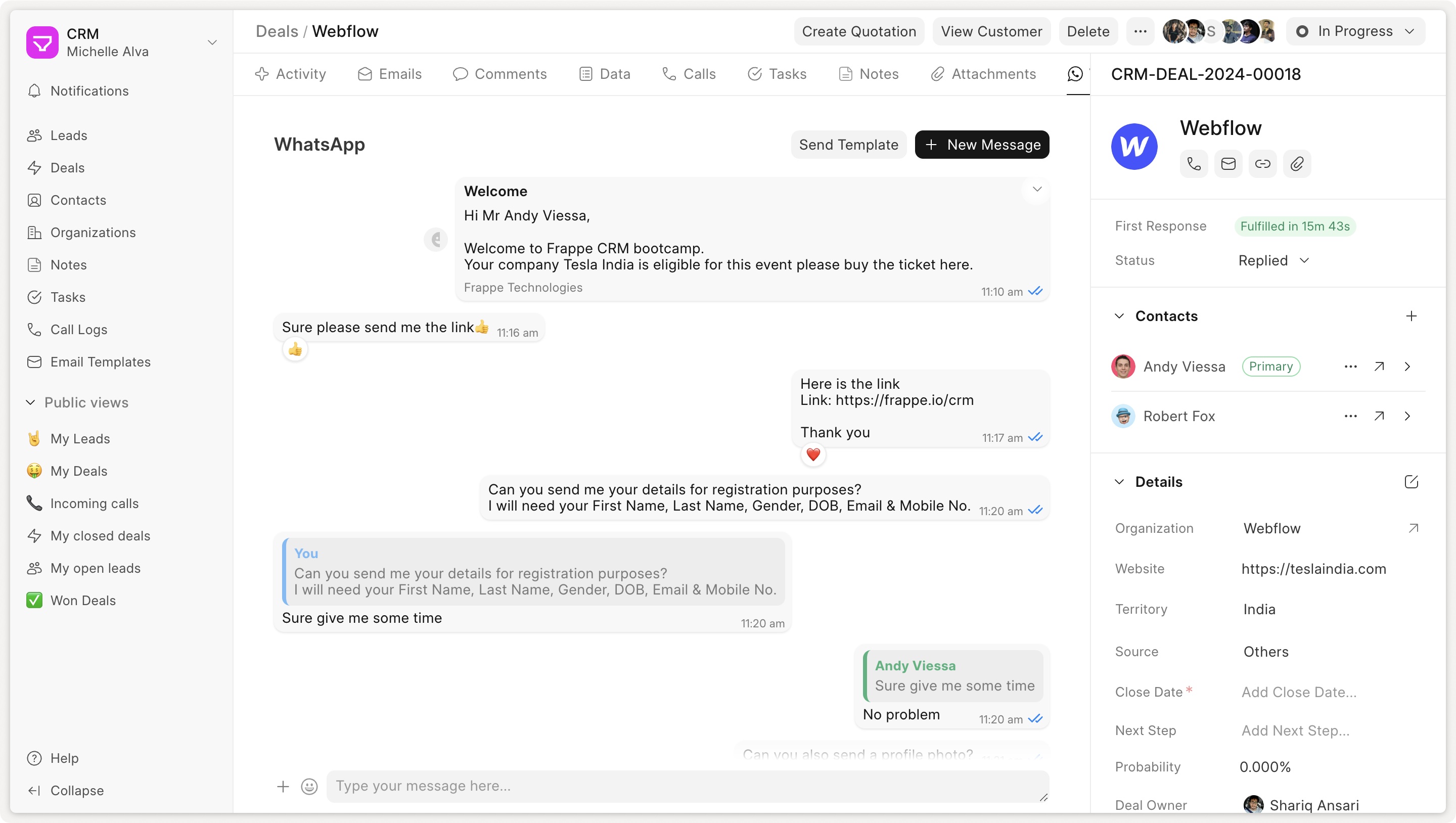The image size is (1456, 823).
Task: Click the Webflow logo avatar
Action: coord(1134,147)
